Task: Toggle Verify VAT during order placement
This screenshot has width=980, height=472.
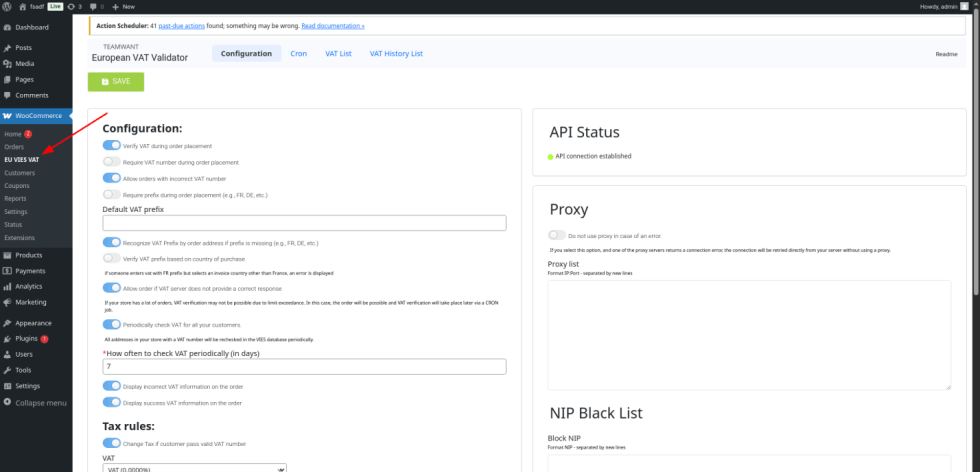Action: tap(112, 145)
